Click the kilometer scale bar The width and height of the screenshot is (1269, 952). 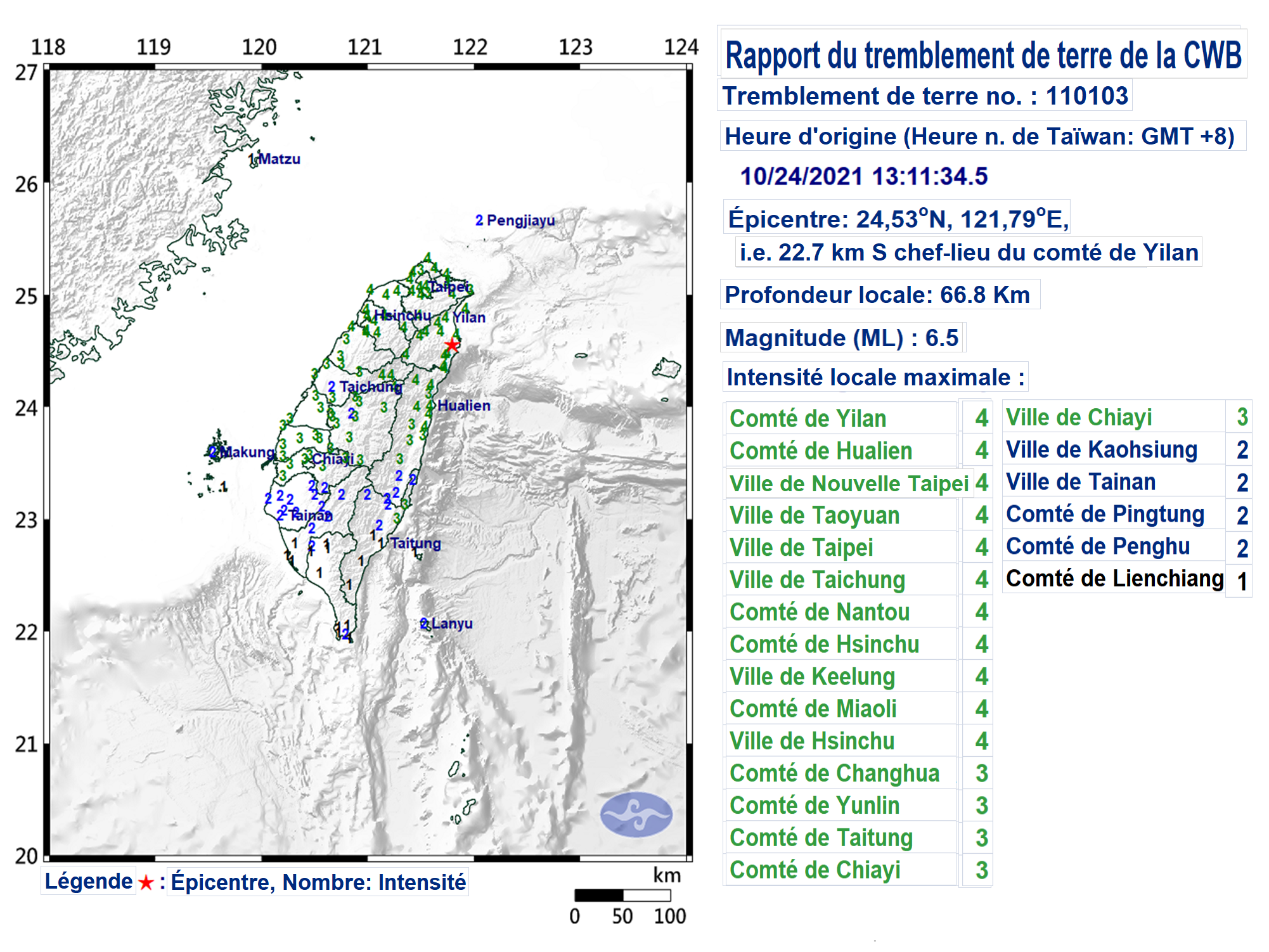(622, 895)
